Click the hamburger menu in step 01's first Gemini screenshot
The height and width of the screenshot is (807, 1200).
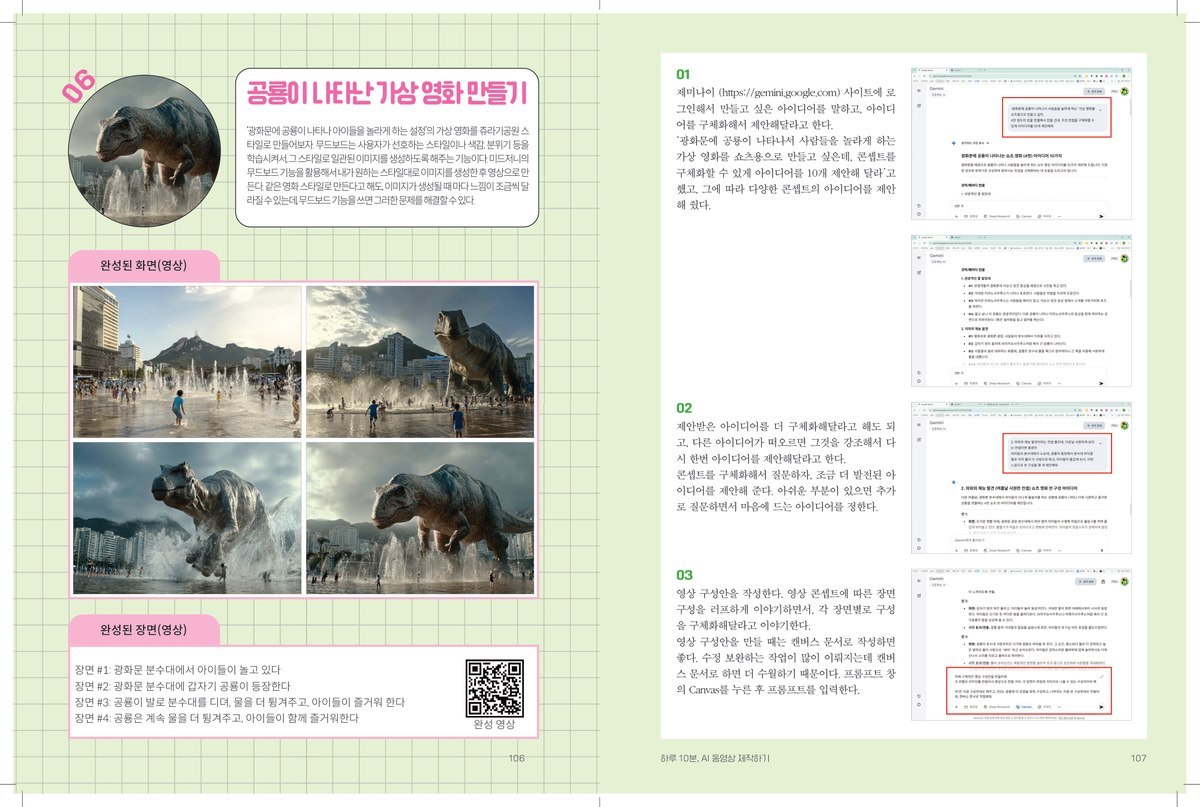919,91
